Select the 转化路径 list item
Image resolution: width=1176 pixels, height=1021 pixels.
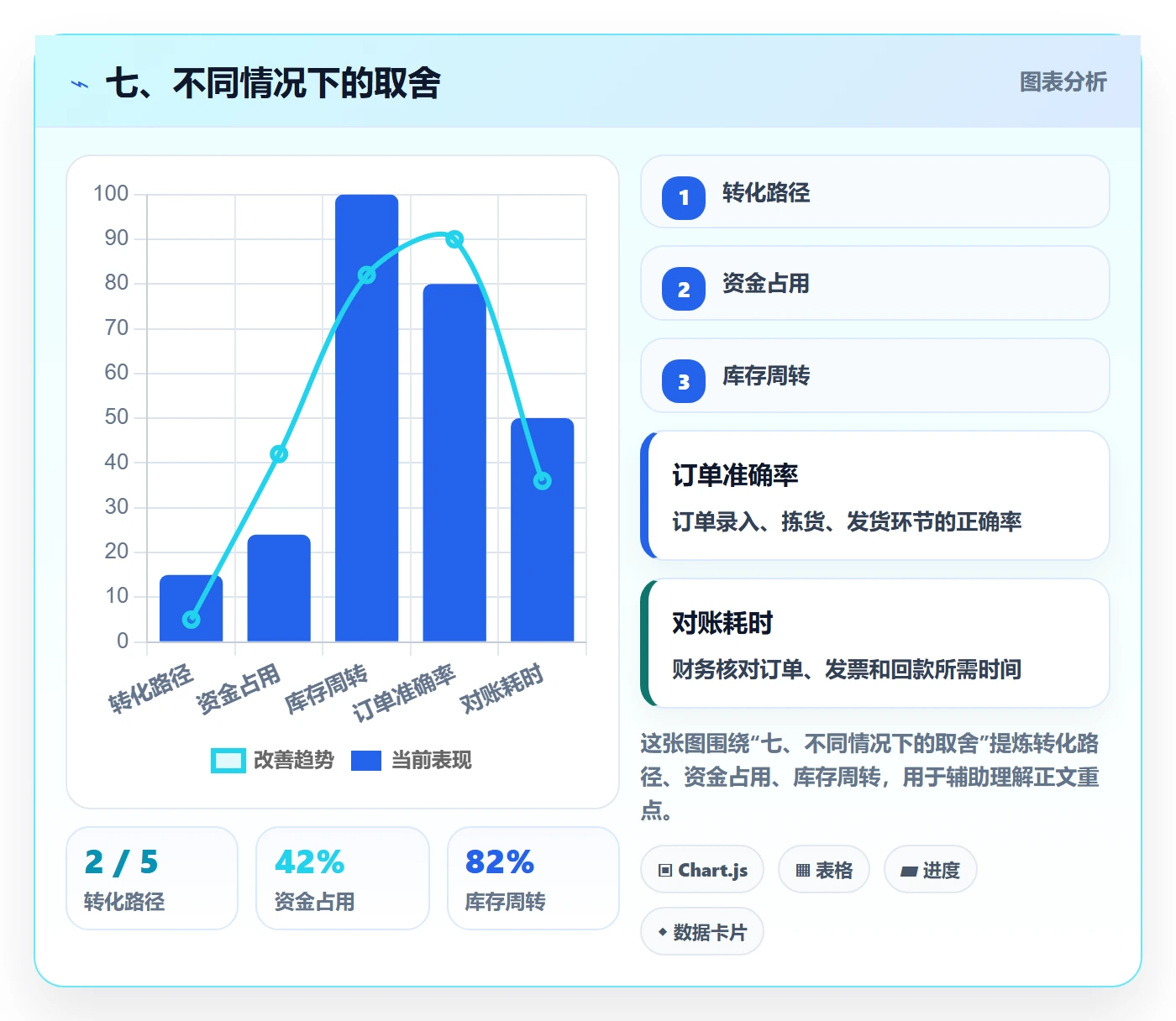pos(874,191)
